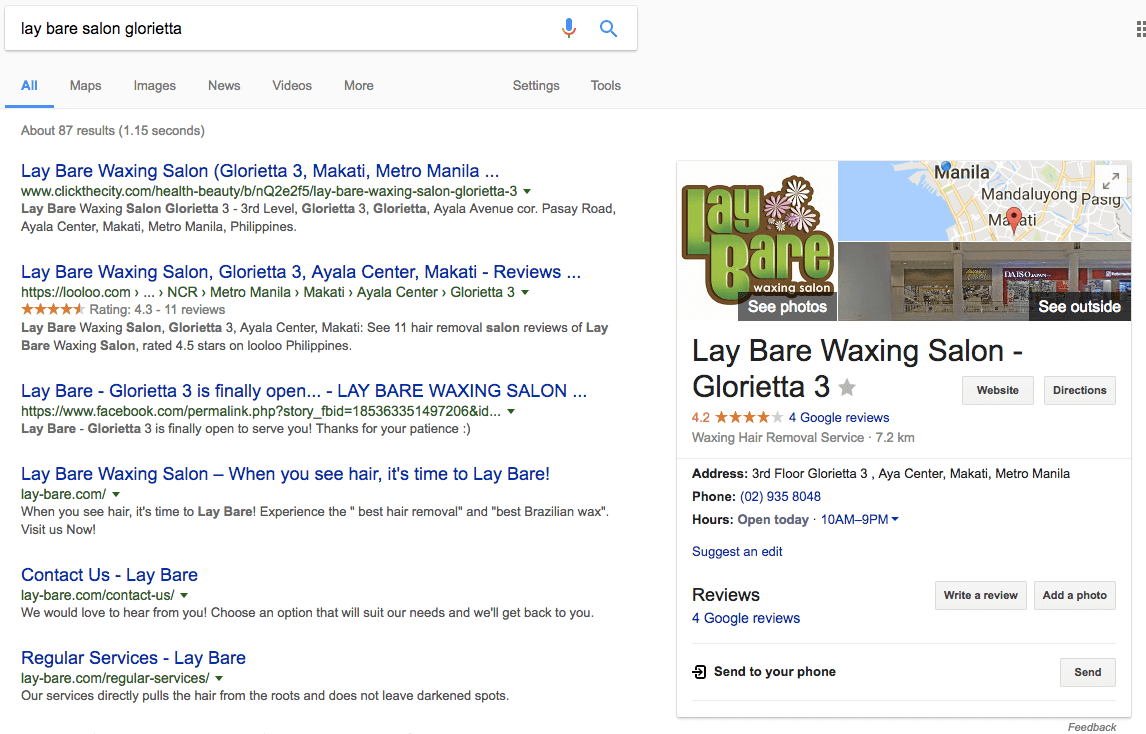Open the Settings menu

coord(536,86)
